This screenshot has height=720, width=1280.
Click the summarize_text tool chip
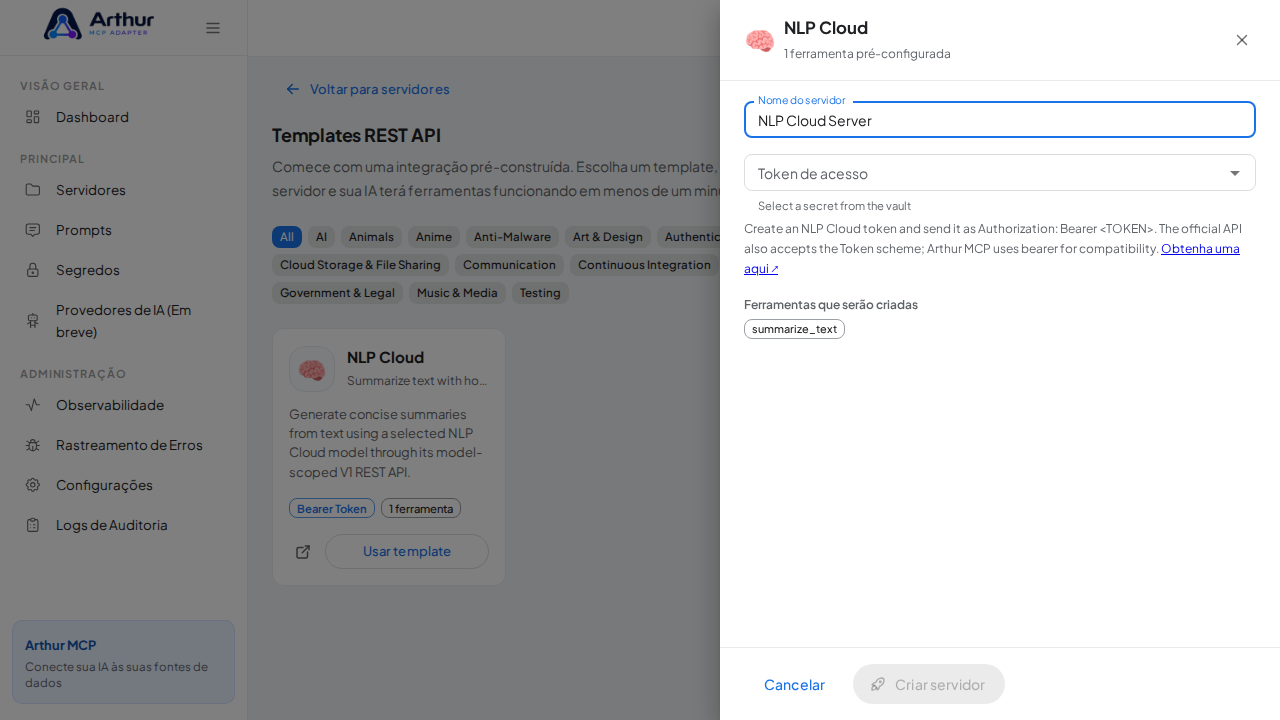point(794,329)
